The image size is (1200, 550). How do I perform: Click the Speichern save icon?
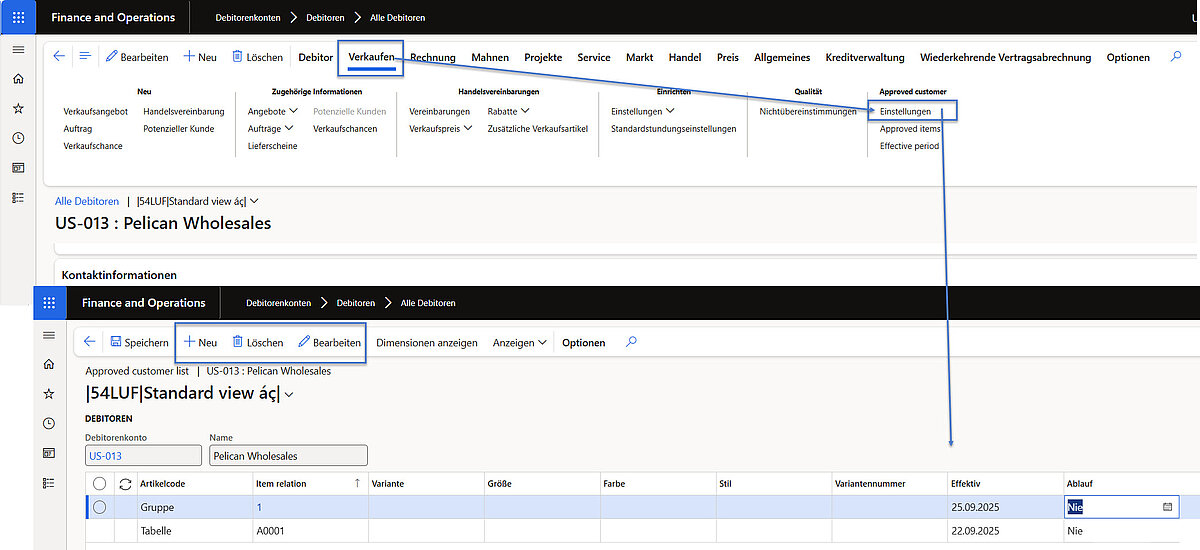pyautogui.click(x=116, y=342)
